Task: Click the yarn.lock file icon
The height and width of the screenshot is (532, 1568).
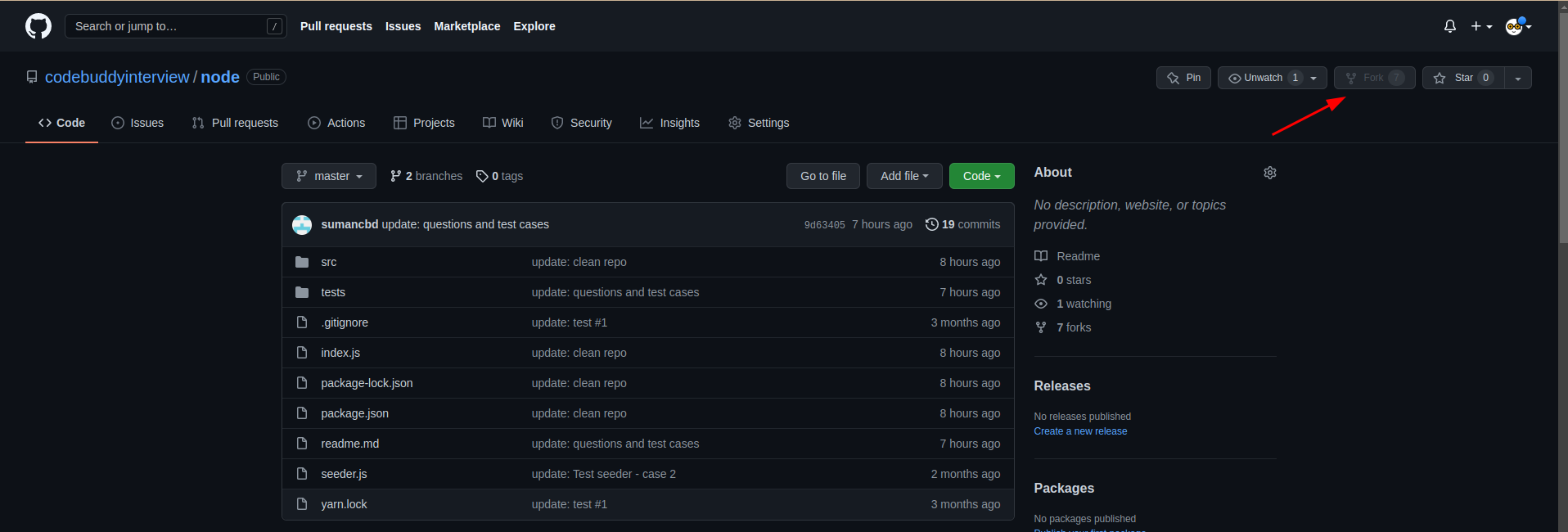Action: (x=302, y=504)
